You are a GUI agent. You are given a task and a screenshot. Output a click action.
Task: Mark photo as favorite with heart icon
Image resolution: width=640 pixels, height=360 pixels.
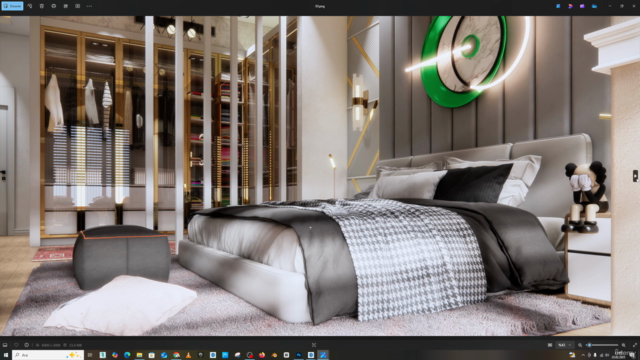16,345
